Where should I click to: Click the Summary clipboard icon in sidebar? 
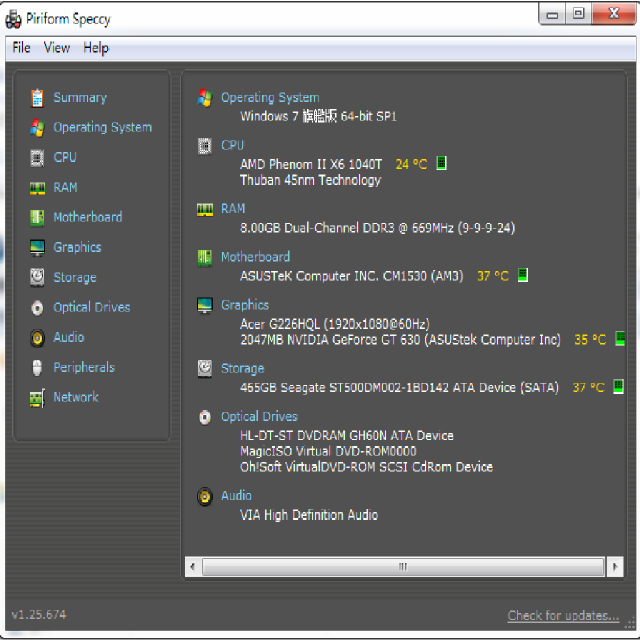pyautogui.click(x=37, y=98)
